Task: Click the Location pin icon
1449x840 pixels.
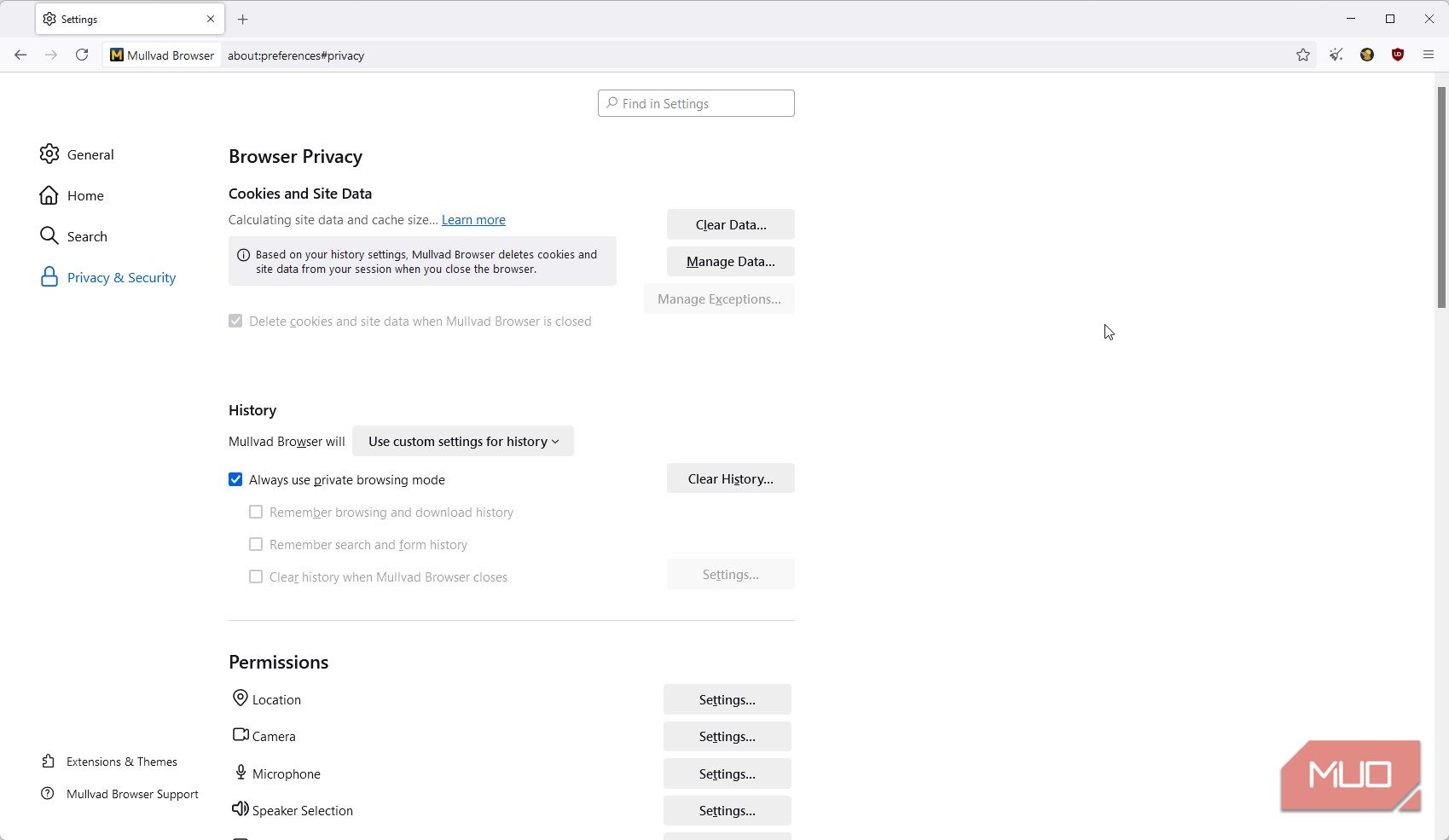Action: 241,698
